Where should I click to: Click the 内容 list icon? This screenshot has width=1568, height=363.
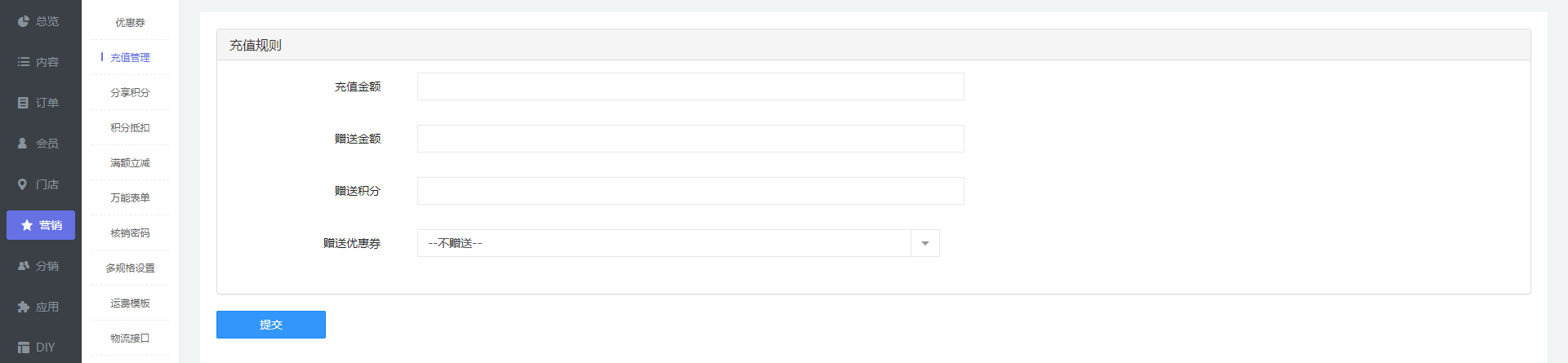[24, 62]
